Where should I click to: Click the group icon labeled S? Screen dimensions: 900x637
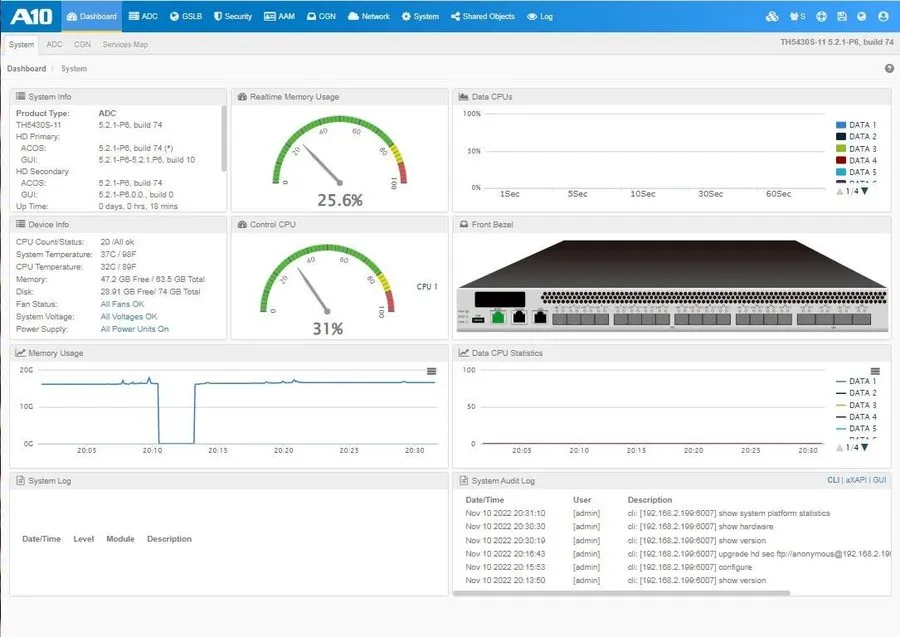coord(797,17)
